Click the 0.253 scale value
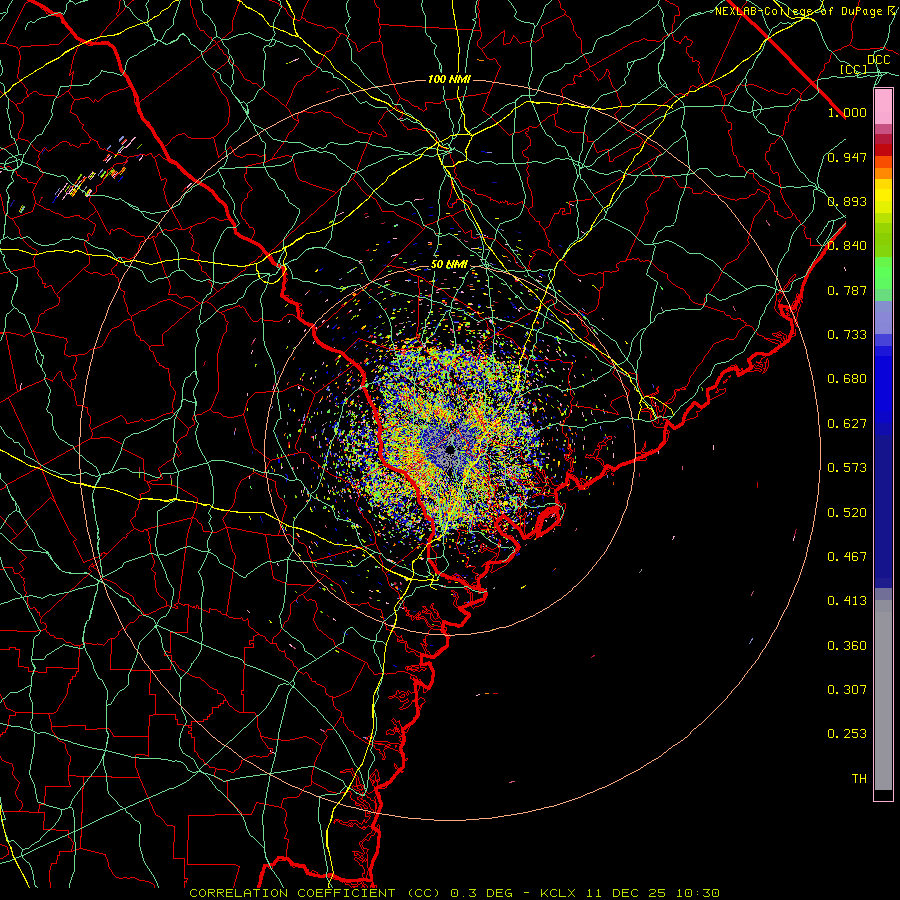This screenshot has height=900, width=900. tap(847, 734)
